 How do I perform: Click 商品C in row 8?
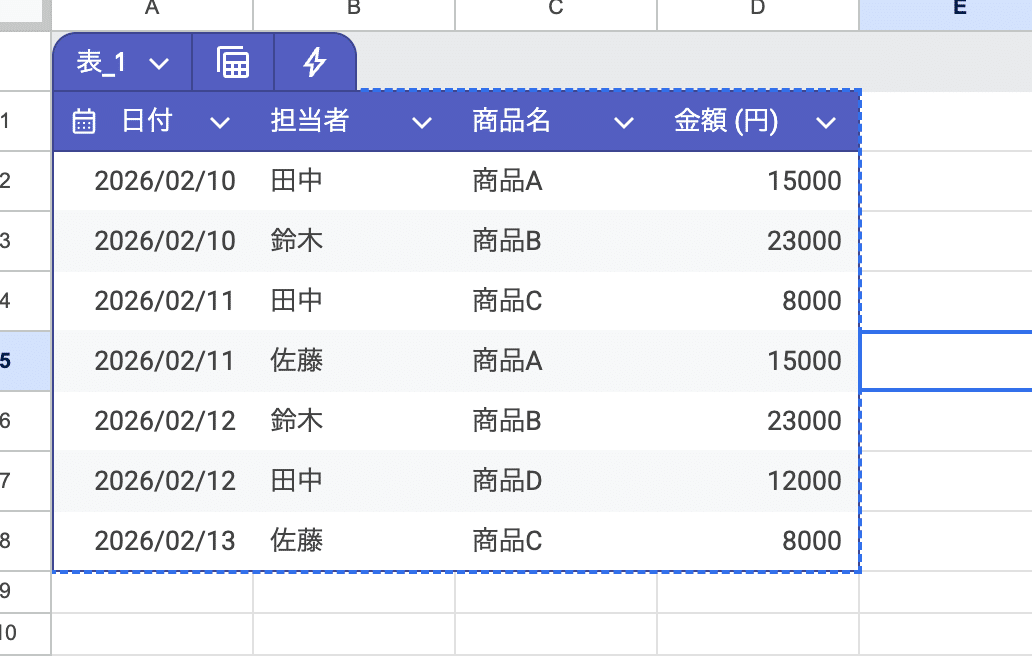pyautogui.click(x=507, y=541)
